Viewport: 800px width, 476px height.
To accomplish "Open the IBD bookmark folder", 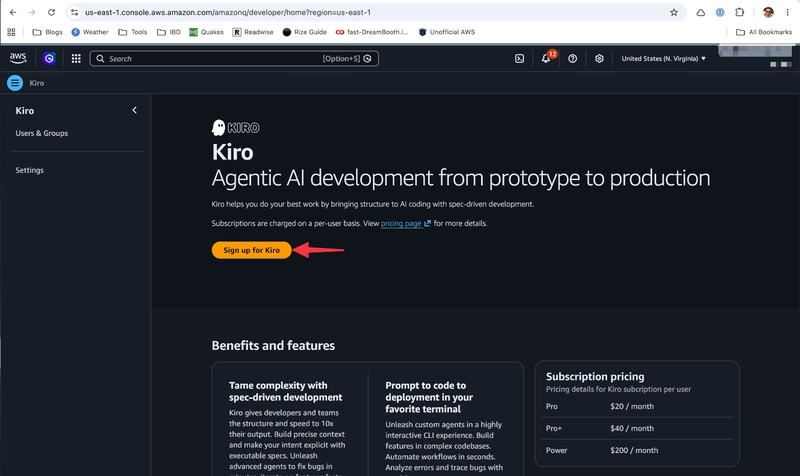I will (169, 32).
